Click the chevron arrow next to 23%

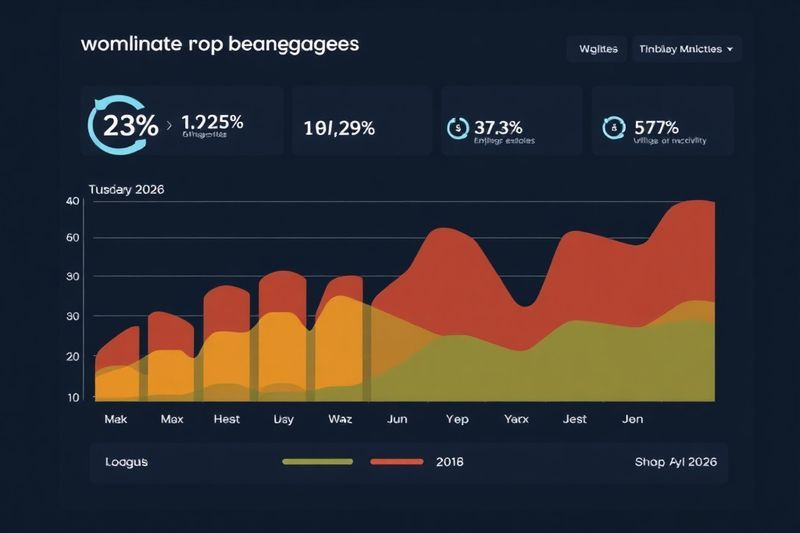(169, 126)
